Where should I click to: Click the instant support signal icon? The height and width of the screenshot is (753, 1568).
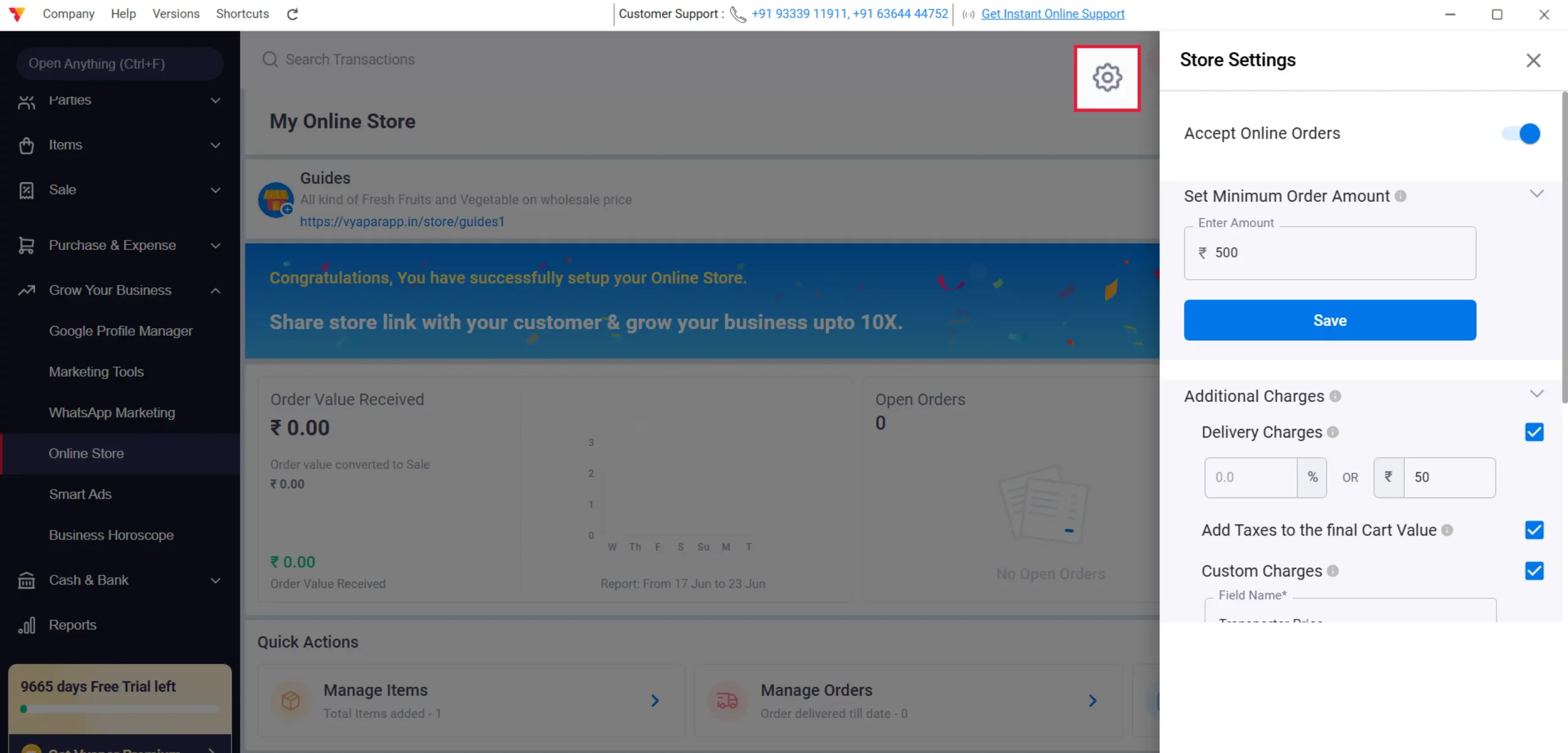pos(968,14)
